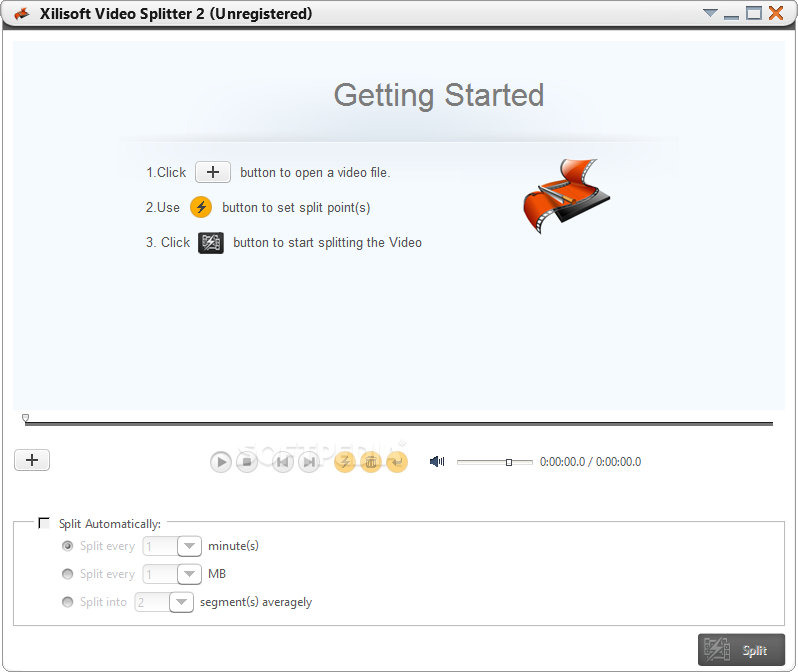This screenshot has height=672, width=798.
Task: Click the Getting Started heading
Action: pos(439,96)
